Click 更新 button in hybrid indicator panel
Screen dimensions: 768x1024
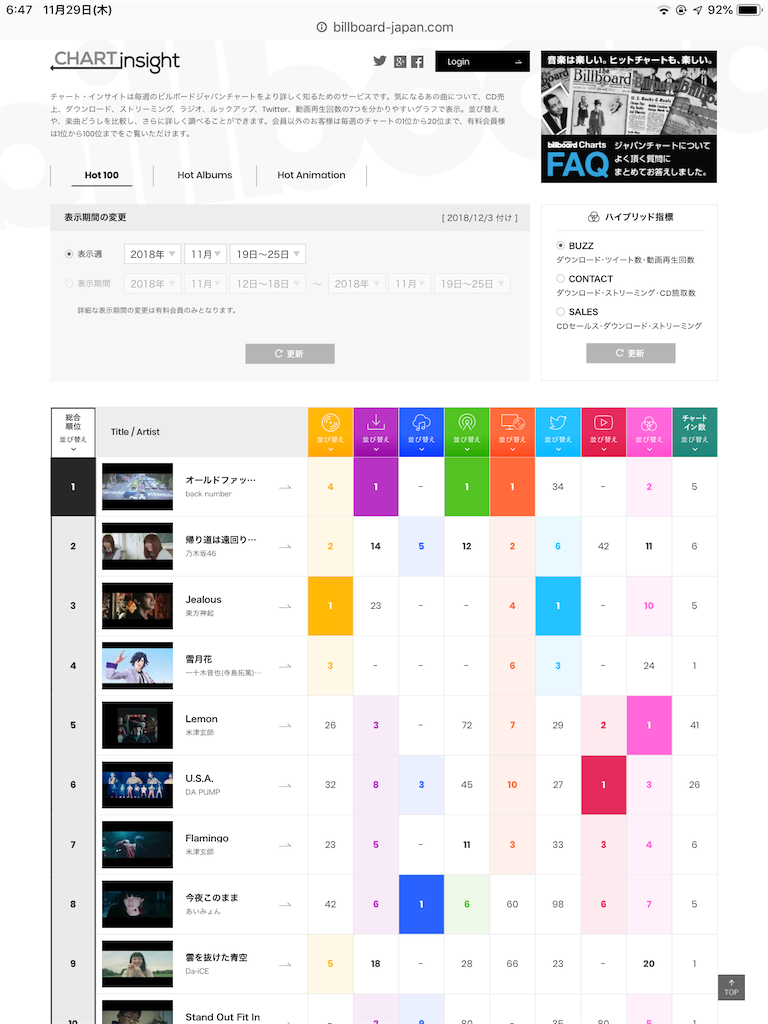(631, 353)
